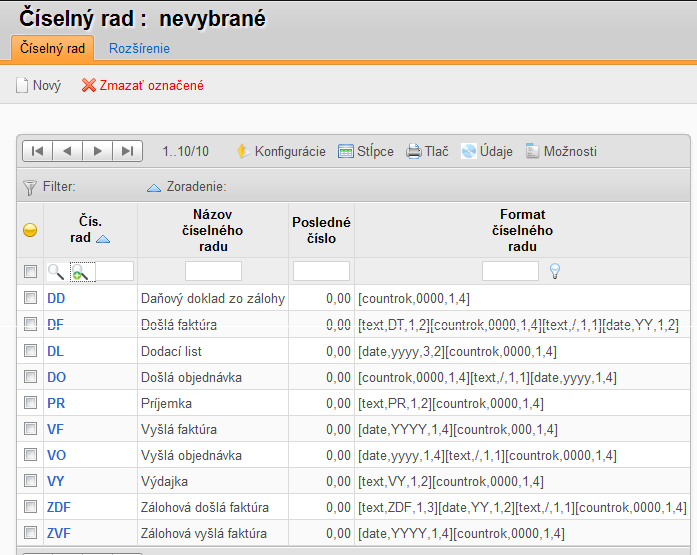Click the [text,PR,1,2][countrok,0000,1,4] format cell

pyautogui.click(x=522, y=403)
